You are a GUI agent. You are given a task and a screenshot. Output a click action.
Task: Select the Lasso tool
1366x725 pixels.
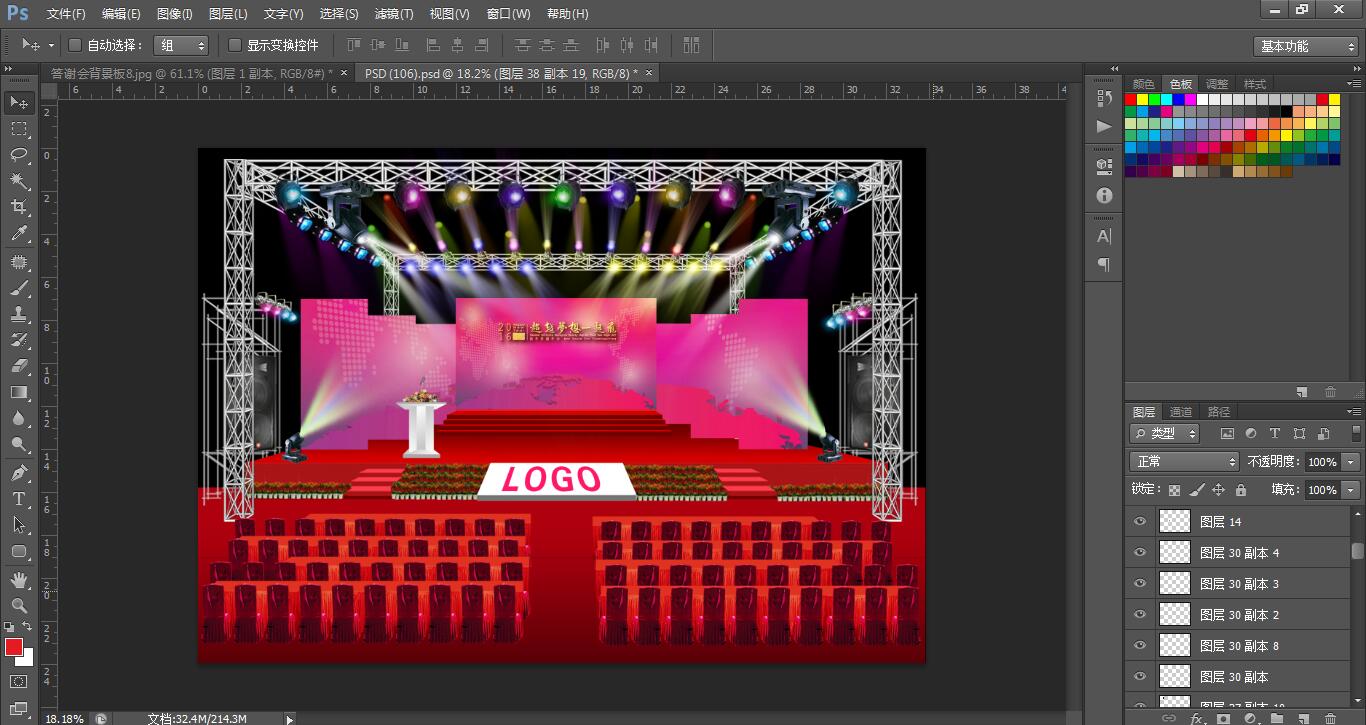coord(19,154)
